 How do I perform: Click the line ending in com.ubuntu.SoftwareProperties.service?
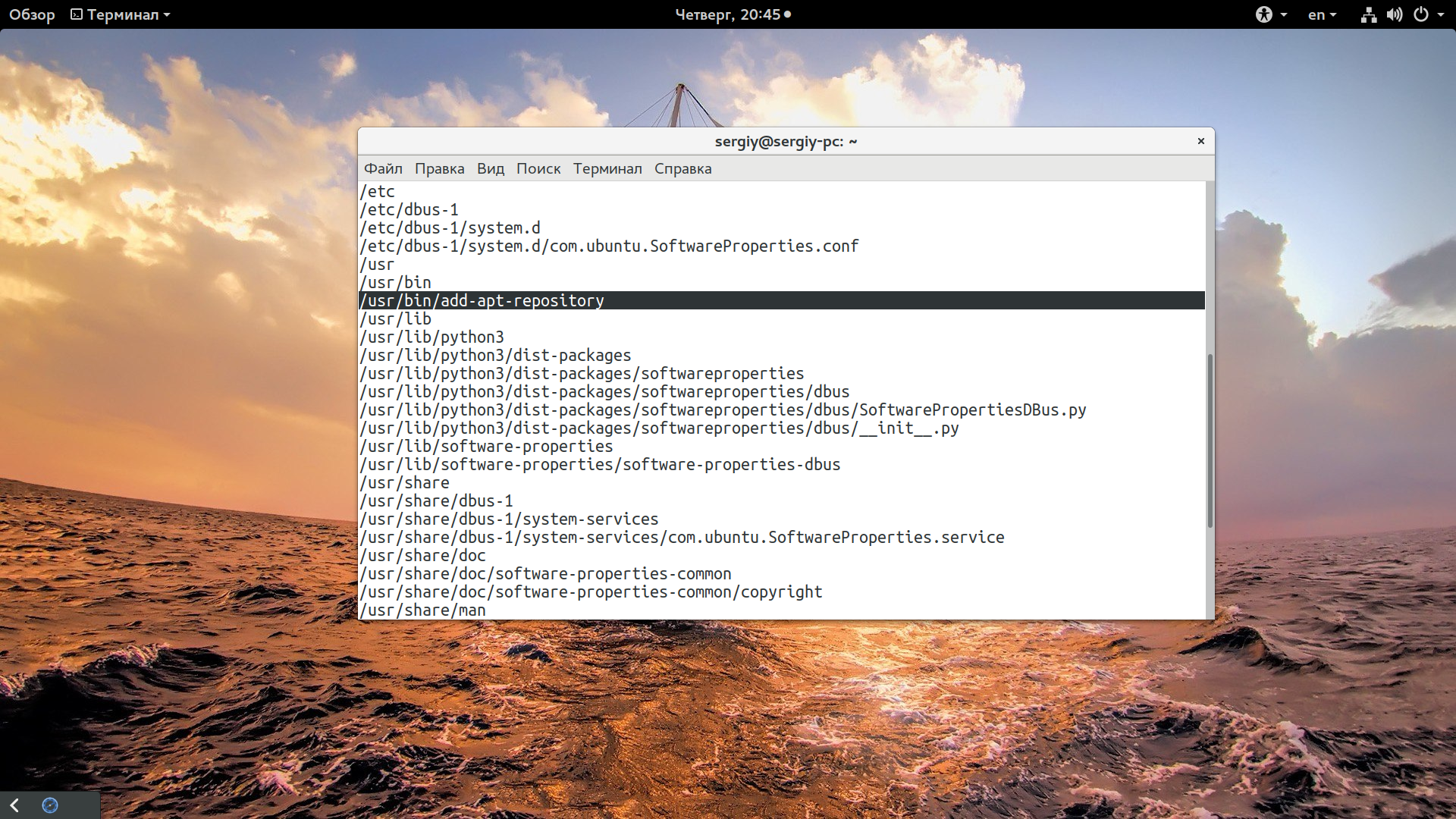point(682,537)
